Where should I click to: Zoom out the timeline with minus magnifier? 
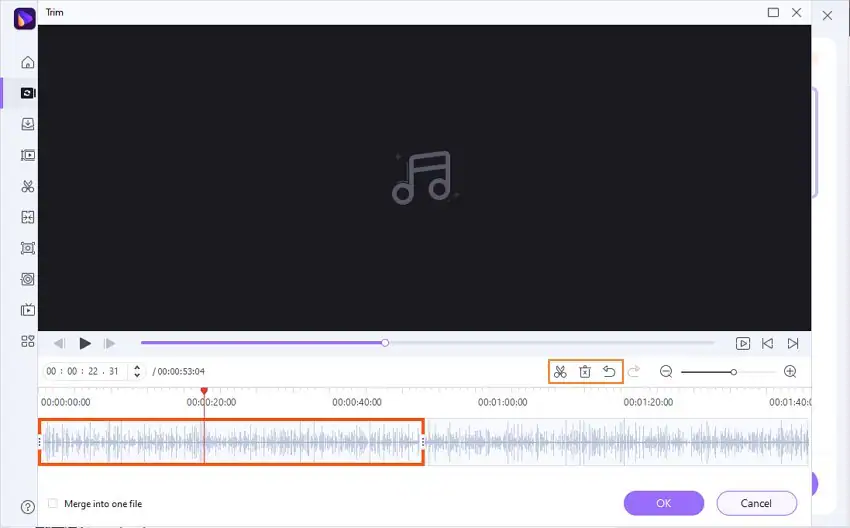(x=666, y=372)
